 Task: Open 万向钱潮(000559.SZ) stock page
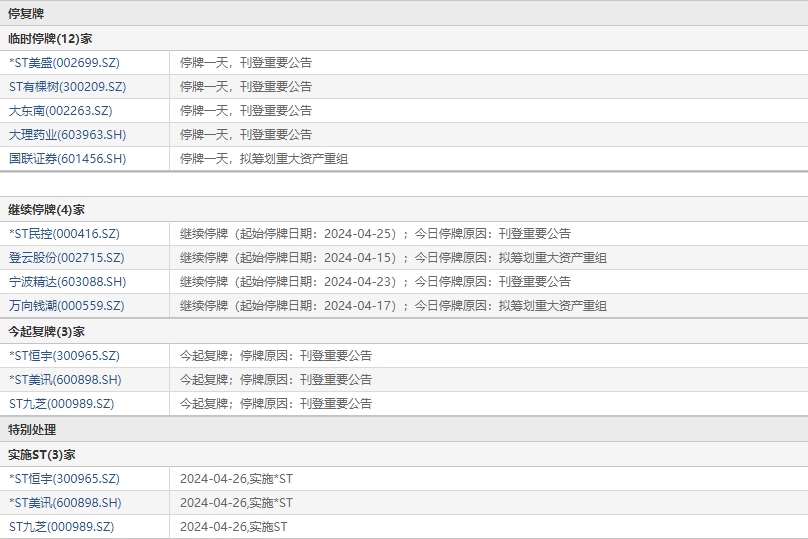point(67,305)
